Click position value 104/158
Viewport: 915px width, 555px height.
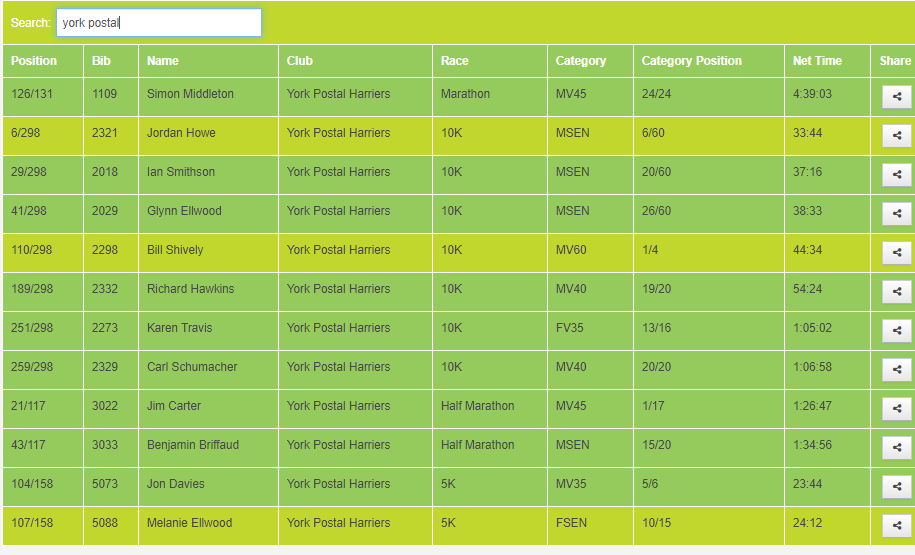click(32, 484)
